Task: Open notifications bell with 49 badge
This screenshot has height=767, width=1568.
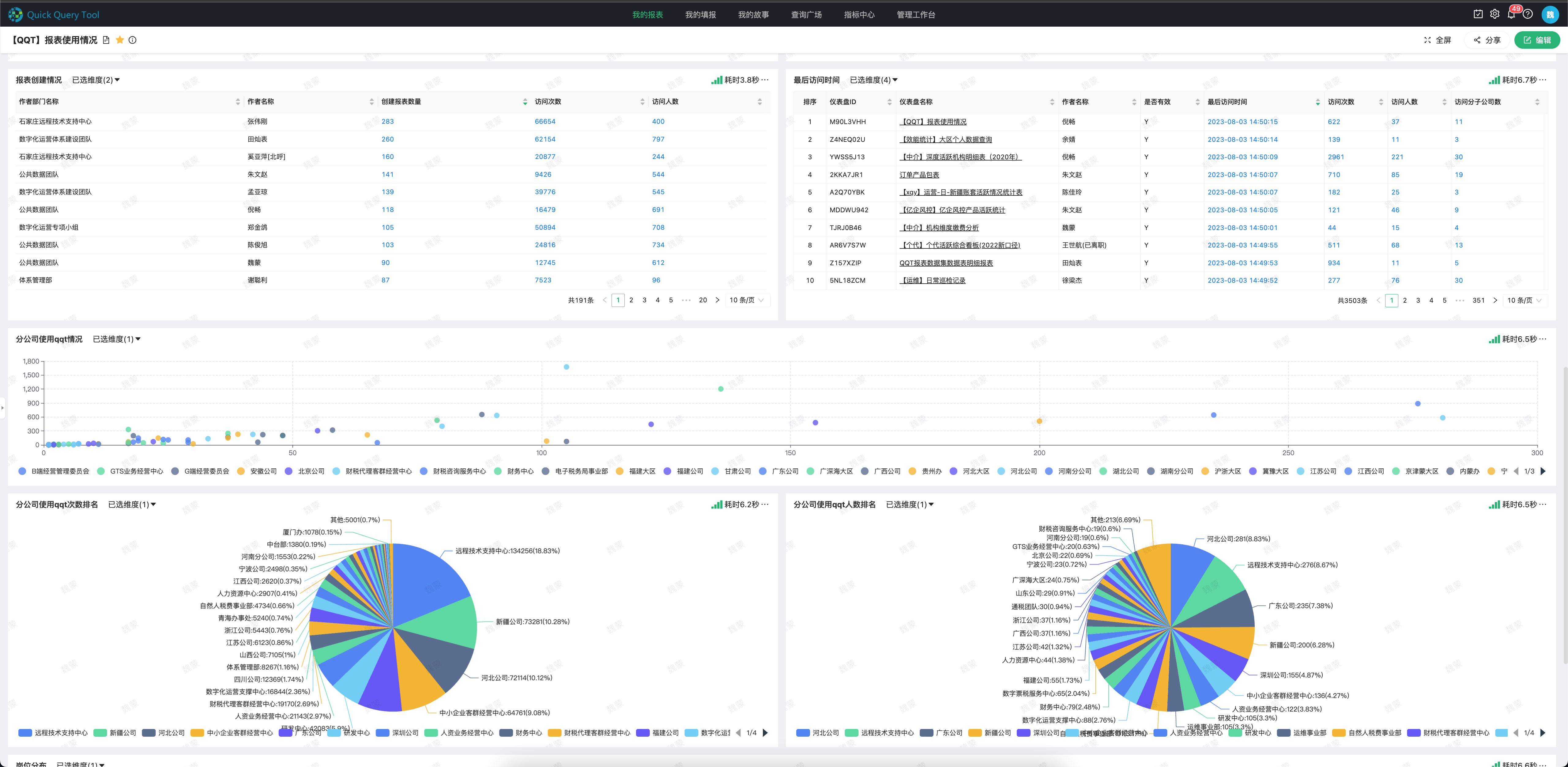Action: pyautogui.click(x=1511, y=14)
